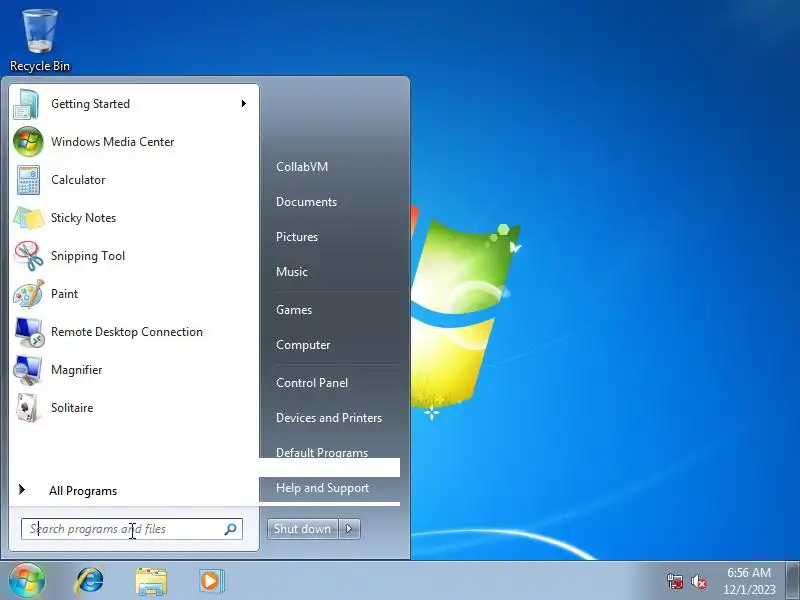Screen dimensions: 800x600
Task: Open the Recycle Bin desktop icon
Action: [x=39, y=40]
